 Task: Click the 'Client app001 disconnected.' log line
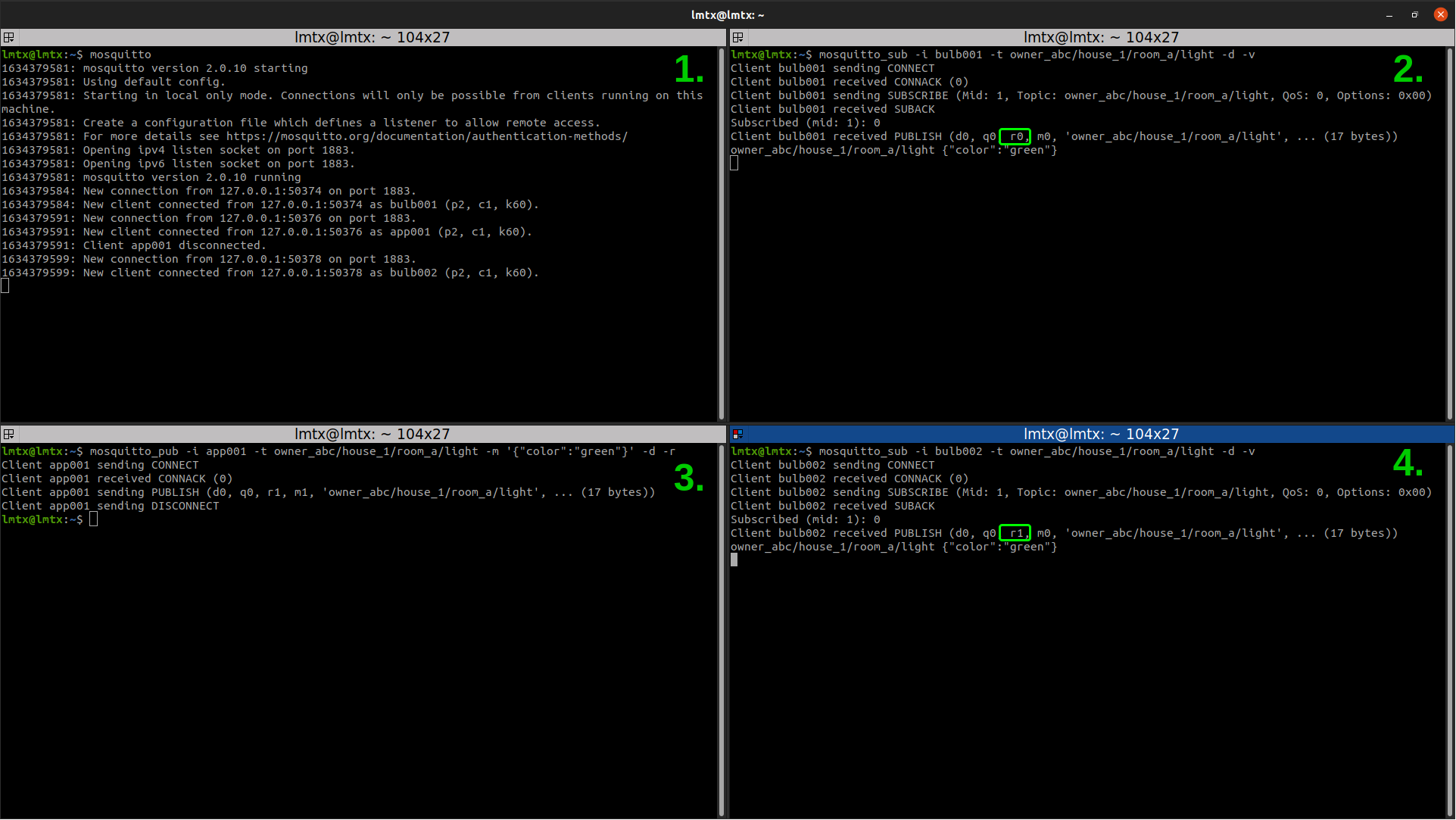(134, 245)
